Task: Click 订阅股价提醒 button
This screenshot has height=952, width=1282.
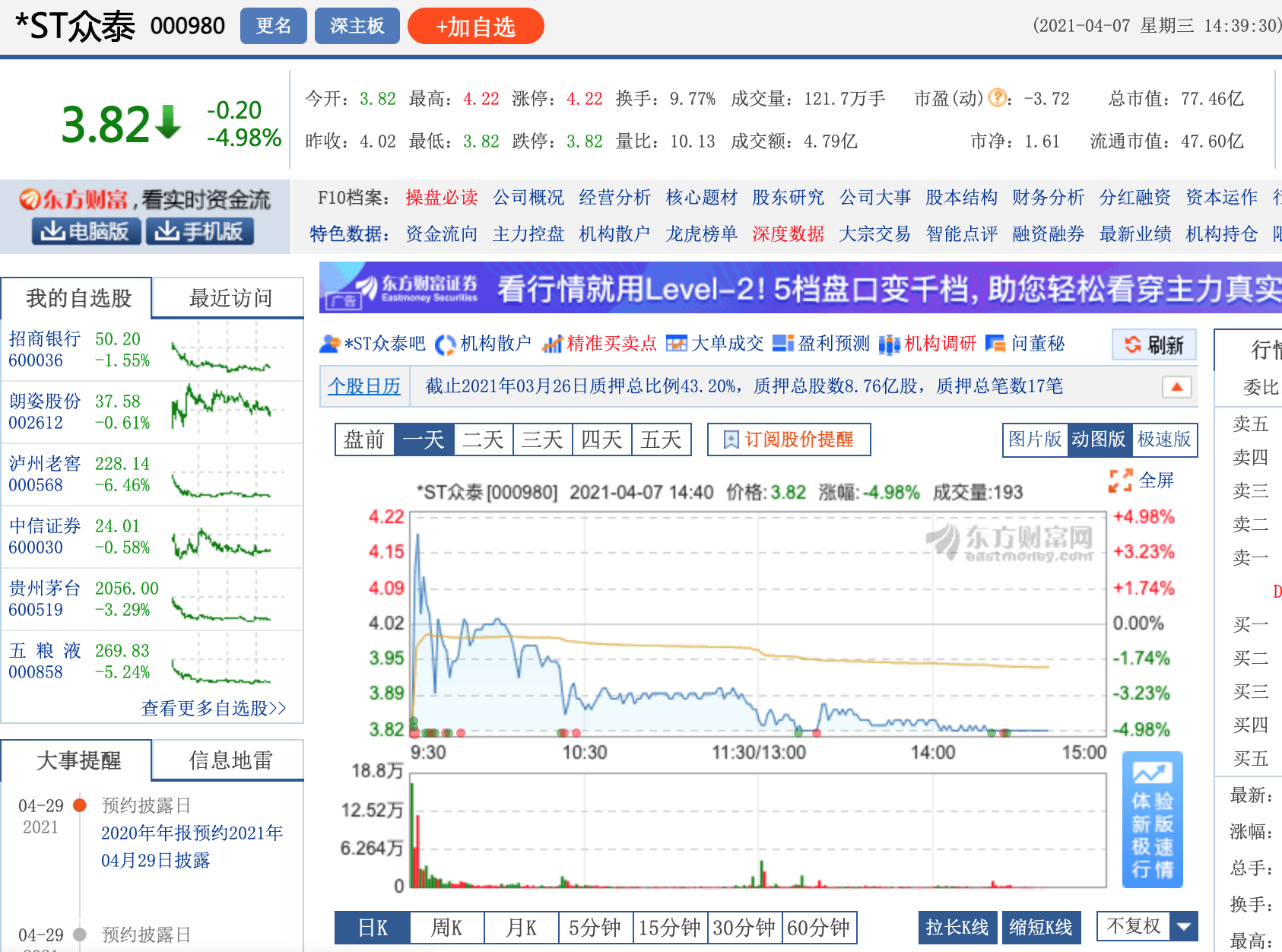Action: 789,440
